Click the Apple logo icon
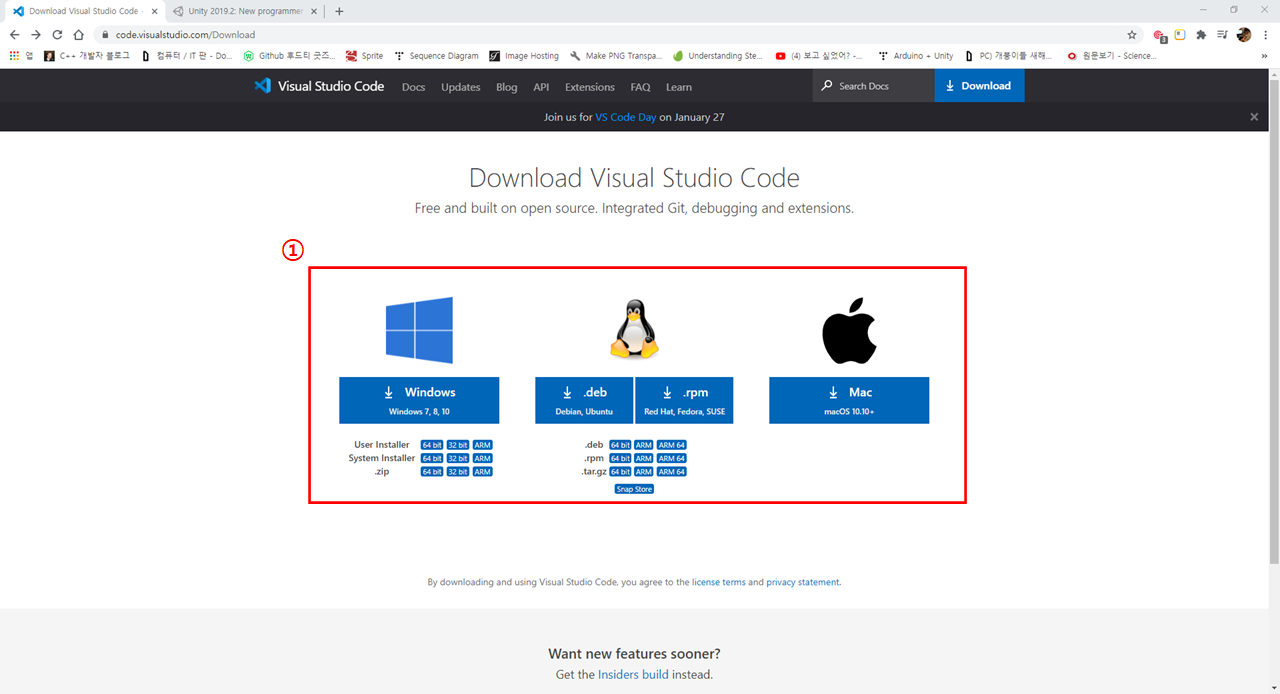Screen dimensions: 1280x694 [849, 330]
